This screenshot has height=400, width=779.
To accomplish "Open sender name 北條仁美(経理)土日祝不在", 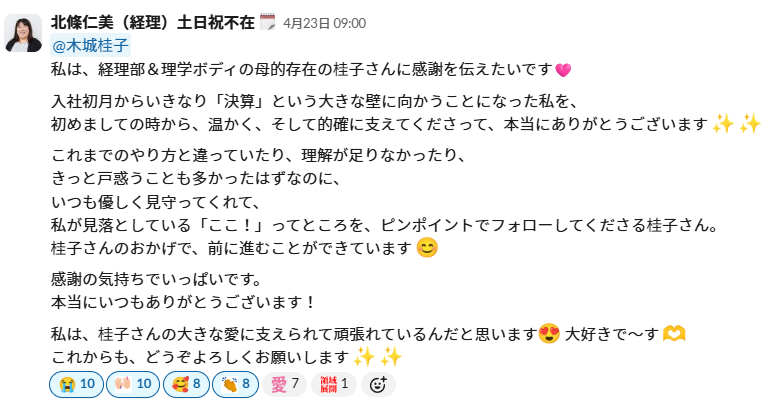I will point(153,23).
